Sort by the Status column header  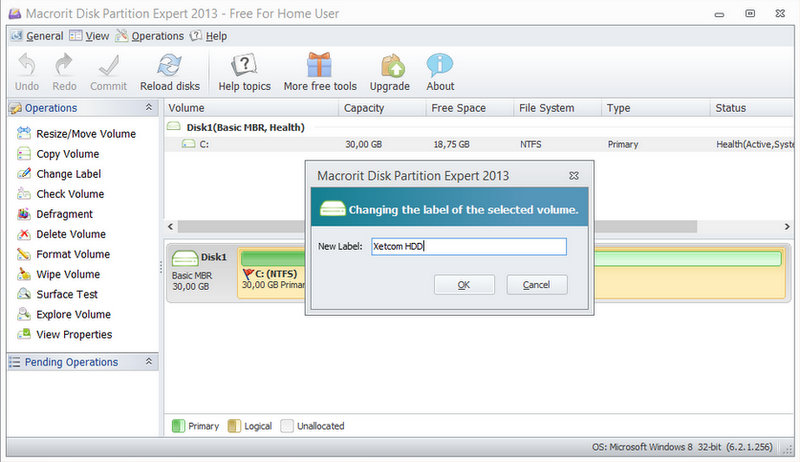pos(752,108)
